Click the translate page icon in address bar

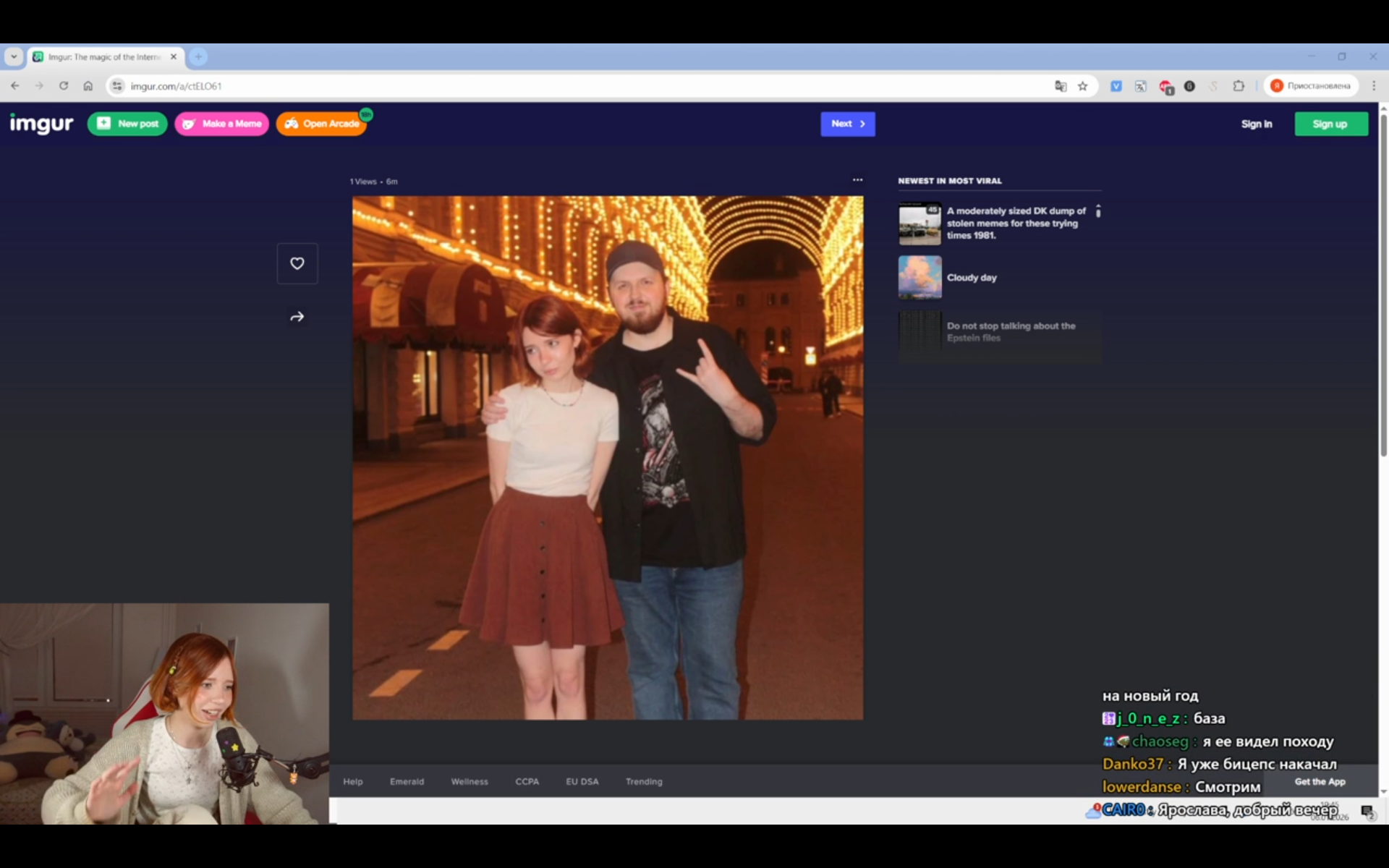click(x=1061, y=86)
